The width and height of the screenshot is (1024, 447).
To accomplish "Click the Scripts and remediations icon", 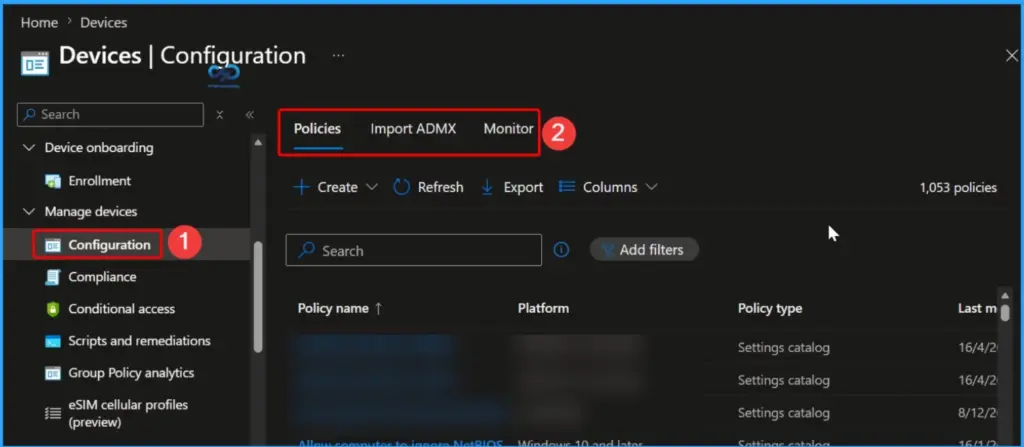I will coord(53,341).
